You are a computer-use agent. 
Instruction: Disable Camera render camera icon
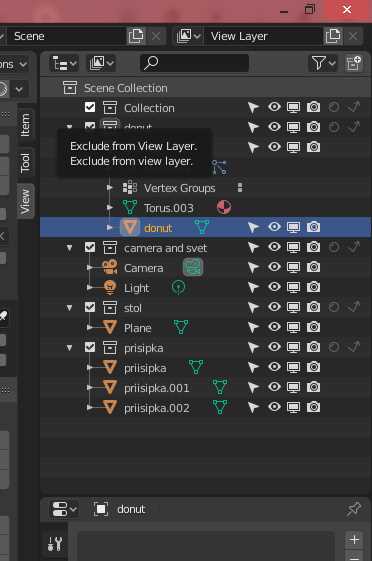[x=313, y=267]
